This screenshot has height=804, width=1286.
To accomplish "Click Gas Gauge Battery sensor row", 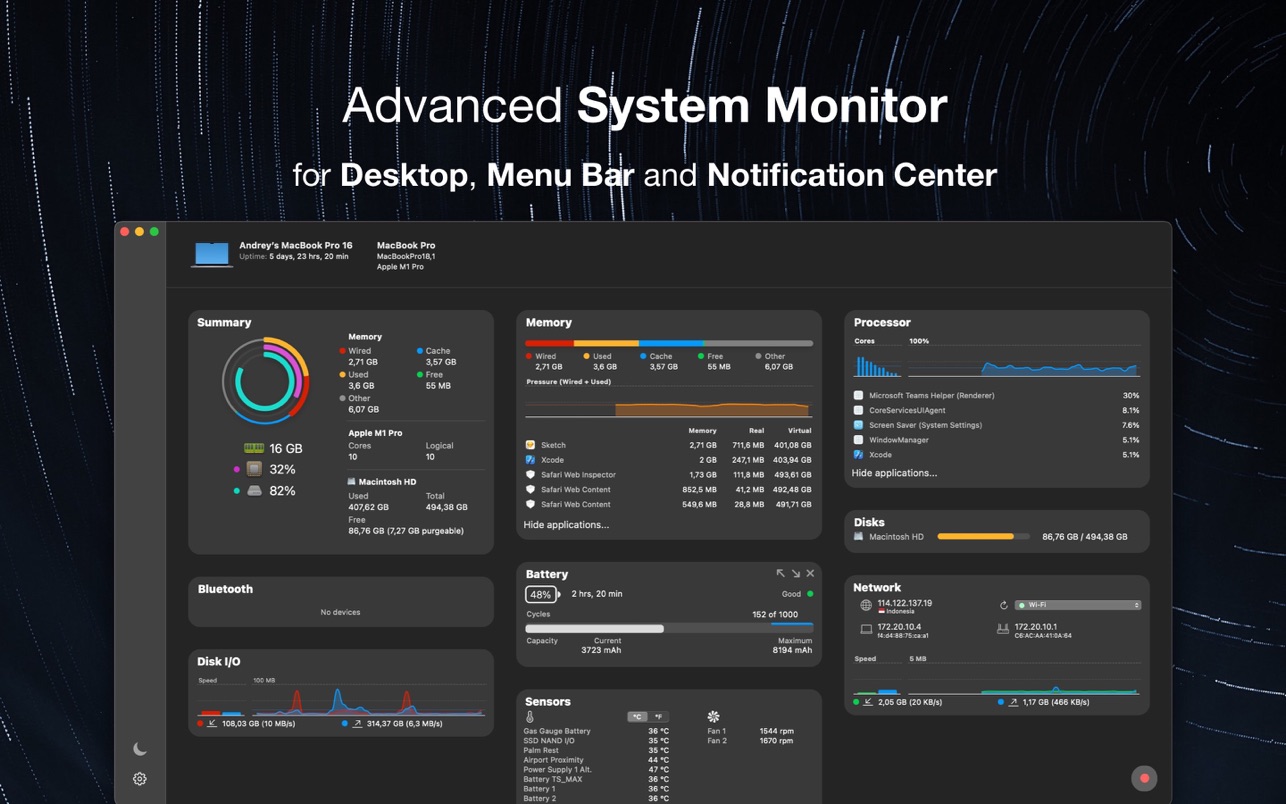I will (597, 731).
